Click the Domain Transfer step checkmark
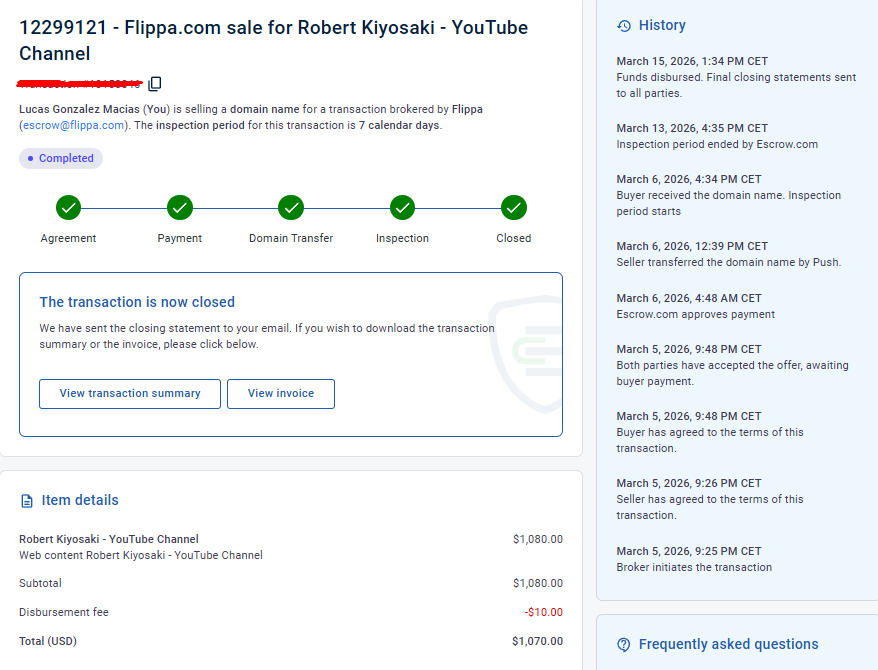This screenshot has width=878, height=670. pos(291,208)
